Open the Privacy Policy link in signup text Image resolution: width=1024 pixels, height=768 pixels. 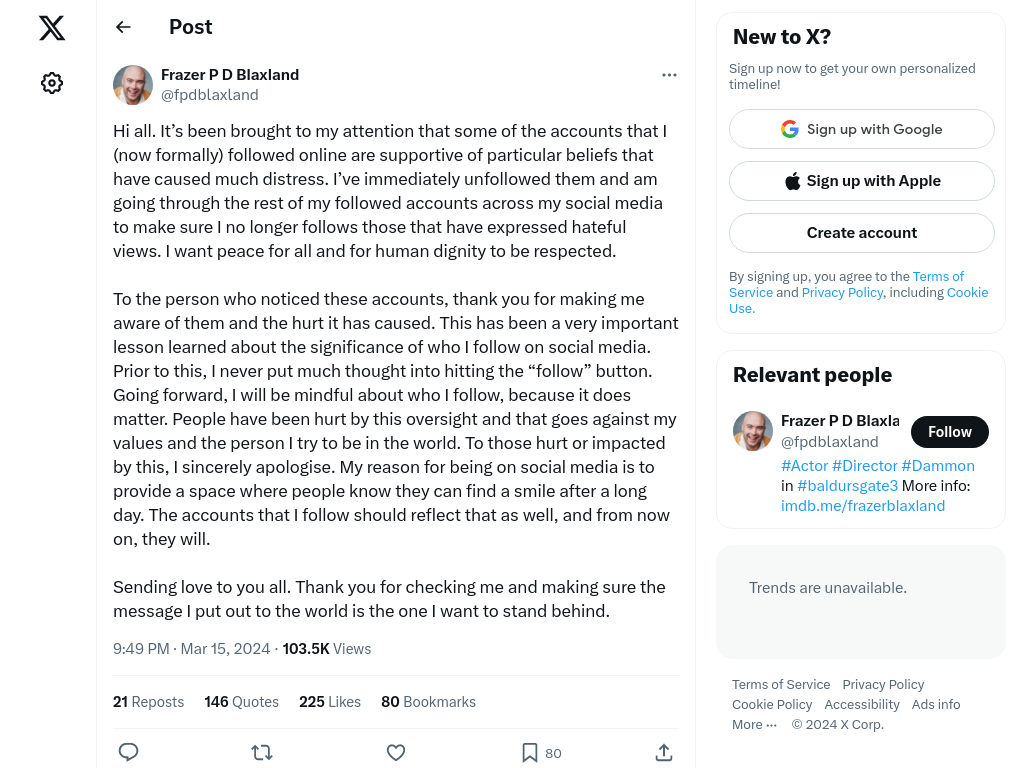click(x=842, y=293)
